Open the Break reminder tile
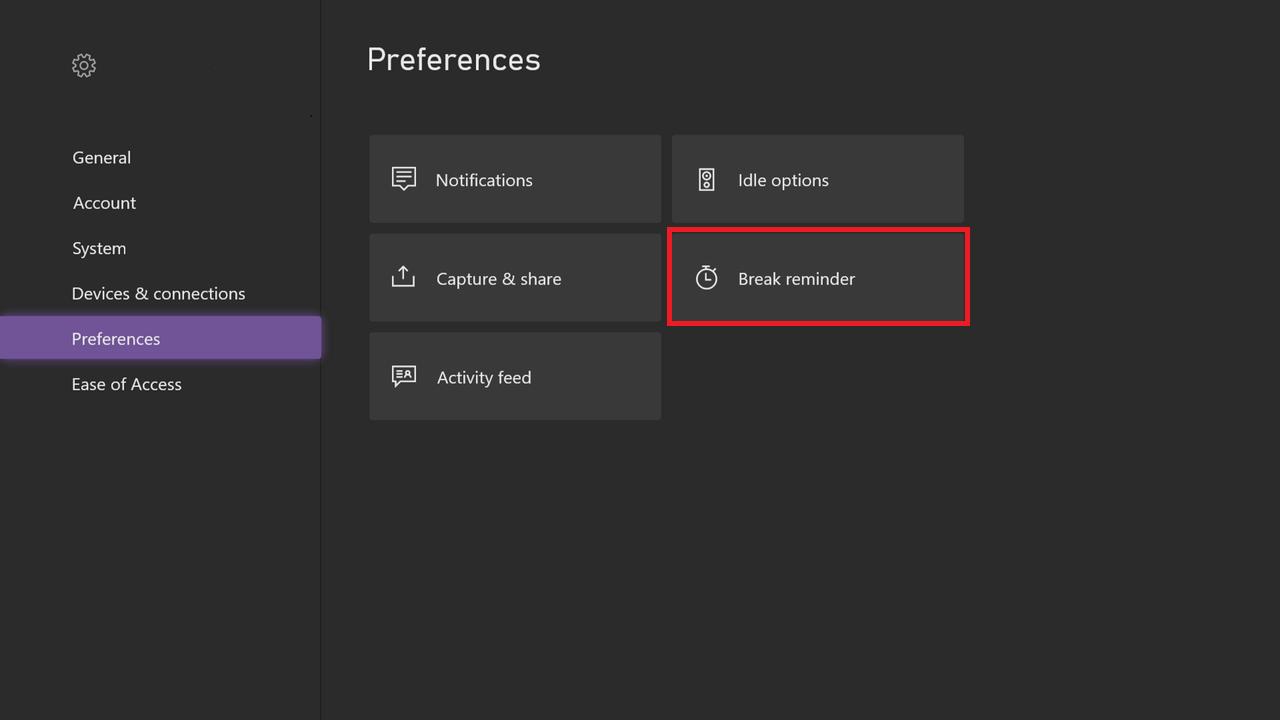Viewport: 1280px width, 720px height. click(817, 277)
